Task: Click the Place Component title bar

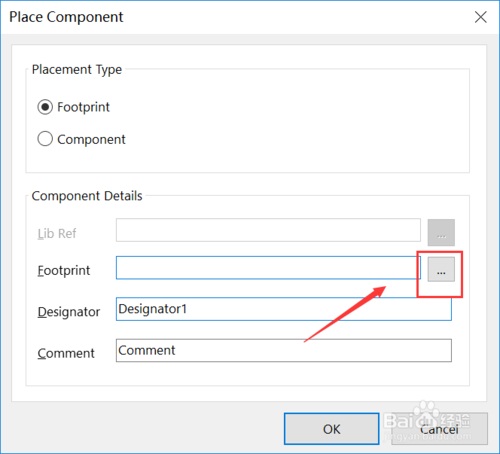Action: (x=233, y=17)
